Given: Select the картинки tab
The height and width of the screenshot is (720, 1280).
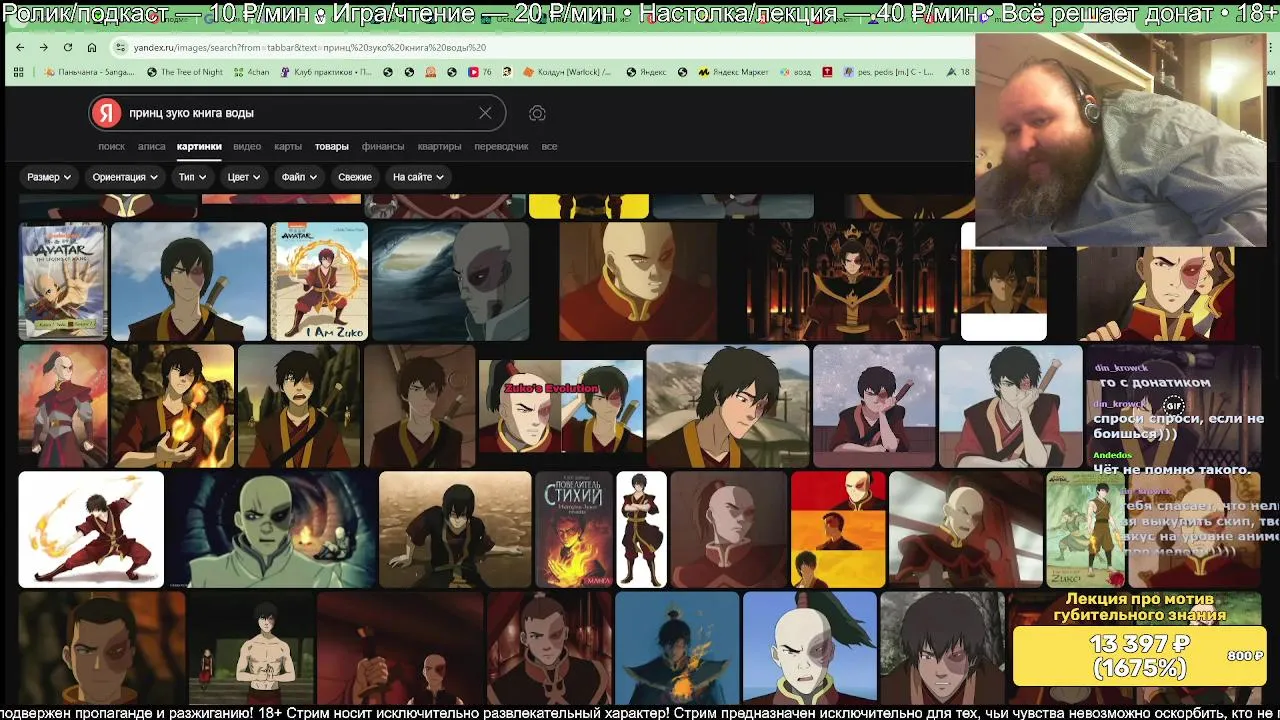Looking at the screenshot, I should pos(199,146).
